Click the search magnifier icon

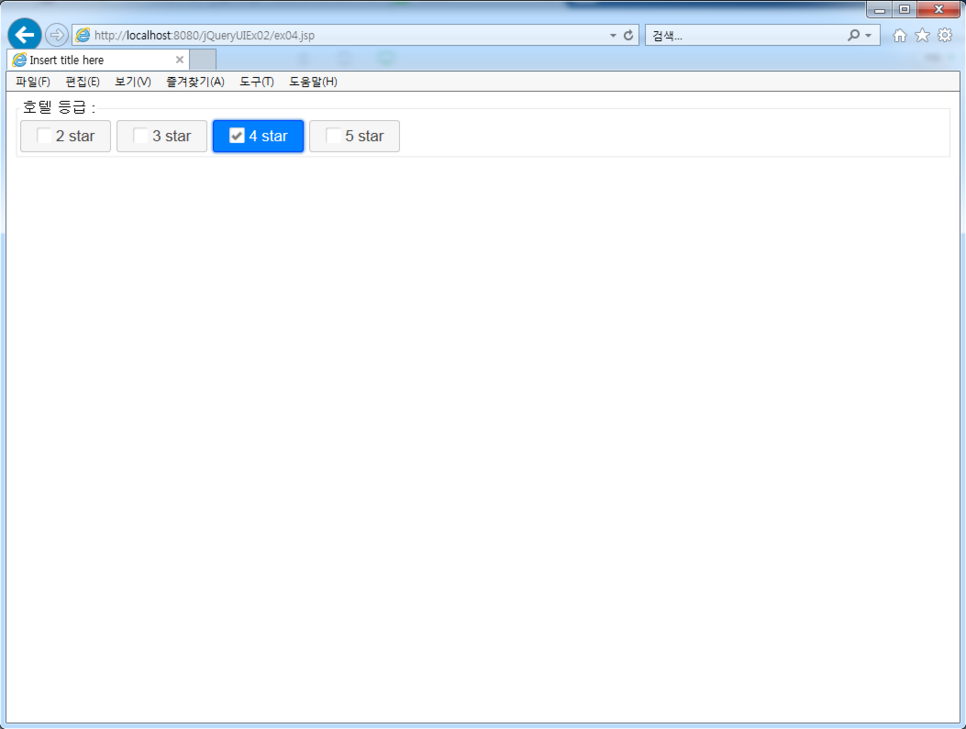pos(854,35)
